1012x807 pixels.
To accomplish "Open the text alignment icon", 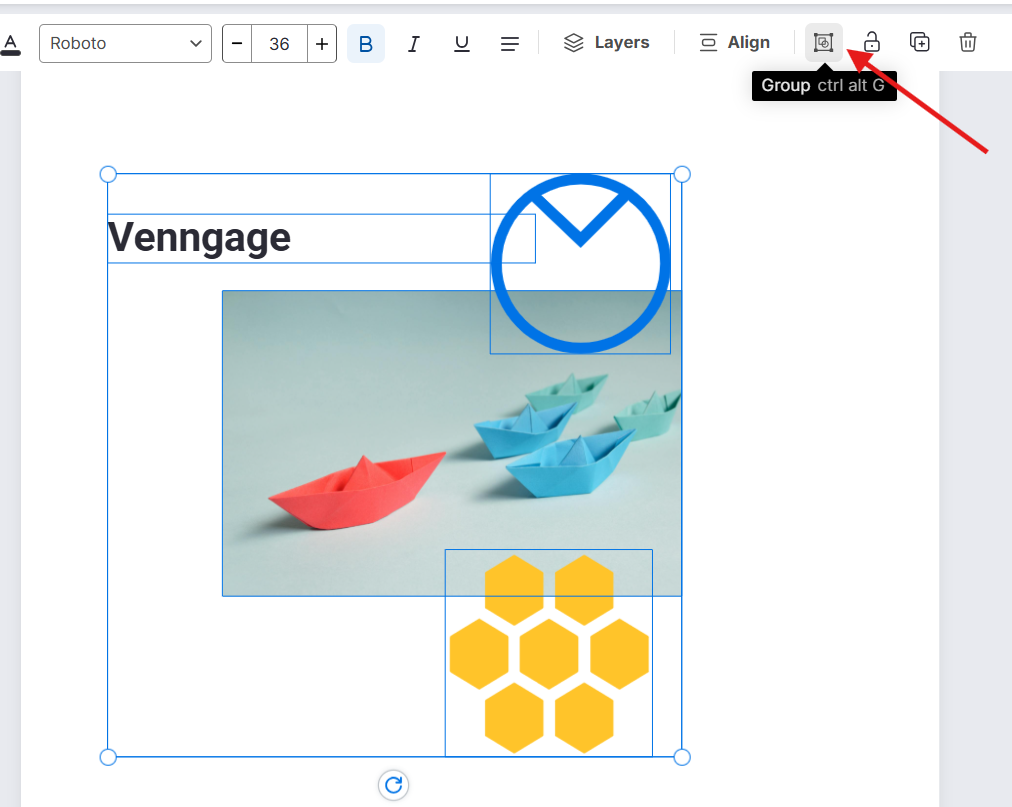I will (x=510, y=44).
